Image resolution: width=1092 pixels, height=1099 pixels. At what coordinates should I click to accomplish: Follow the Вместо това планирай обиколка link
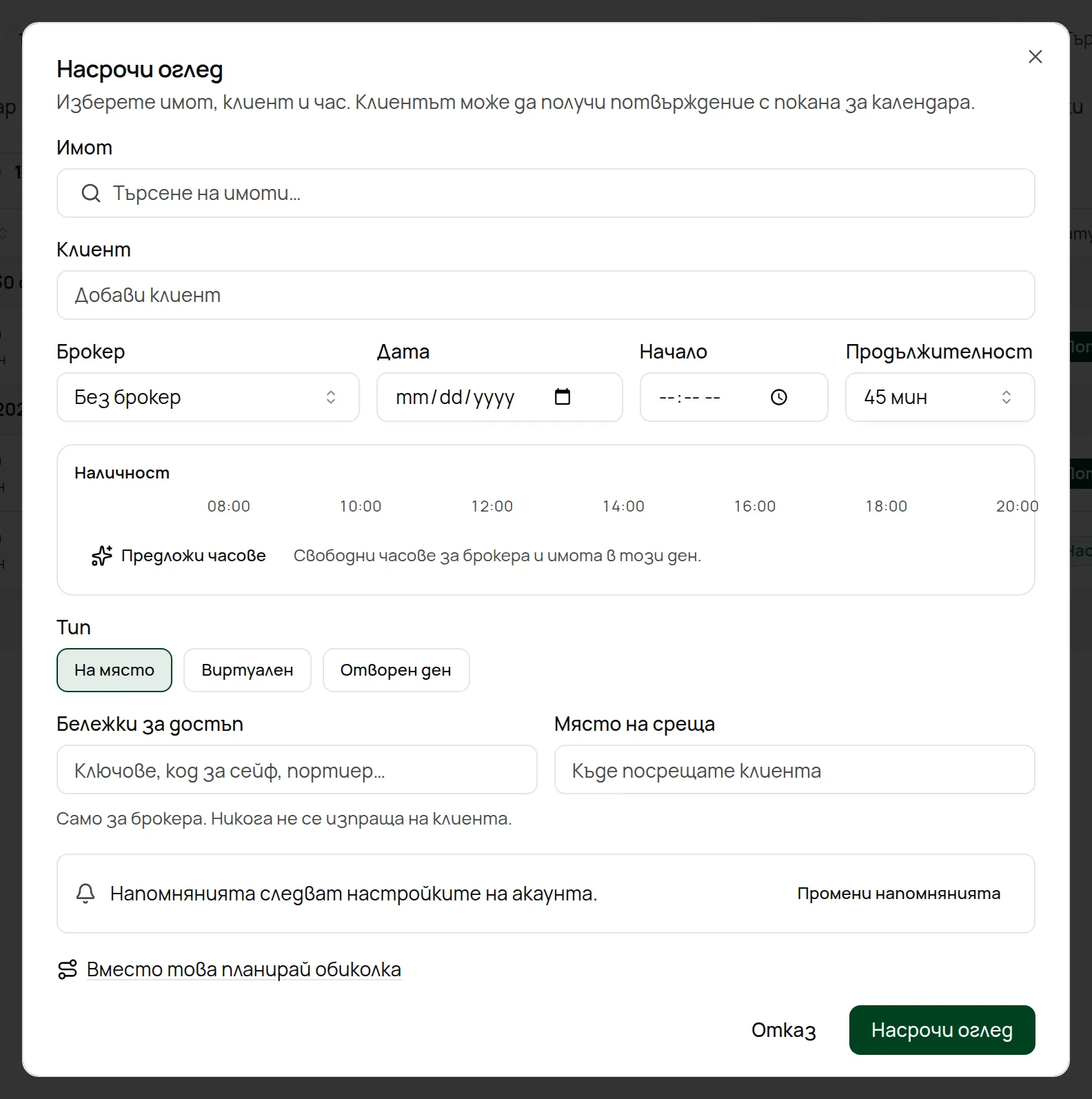pyautogui.click(x=244, y=969)
